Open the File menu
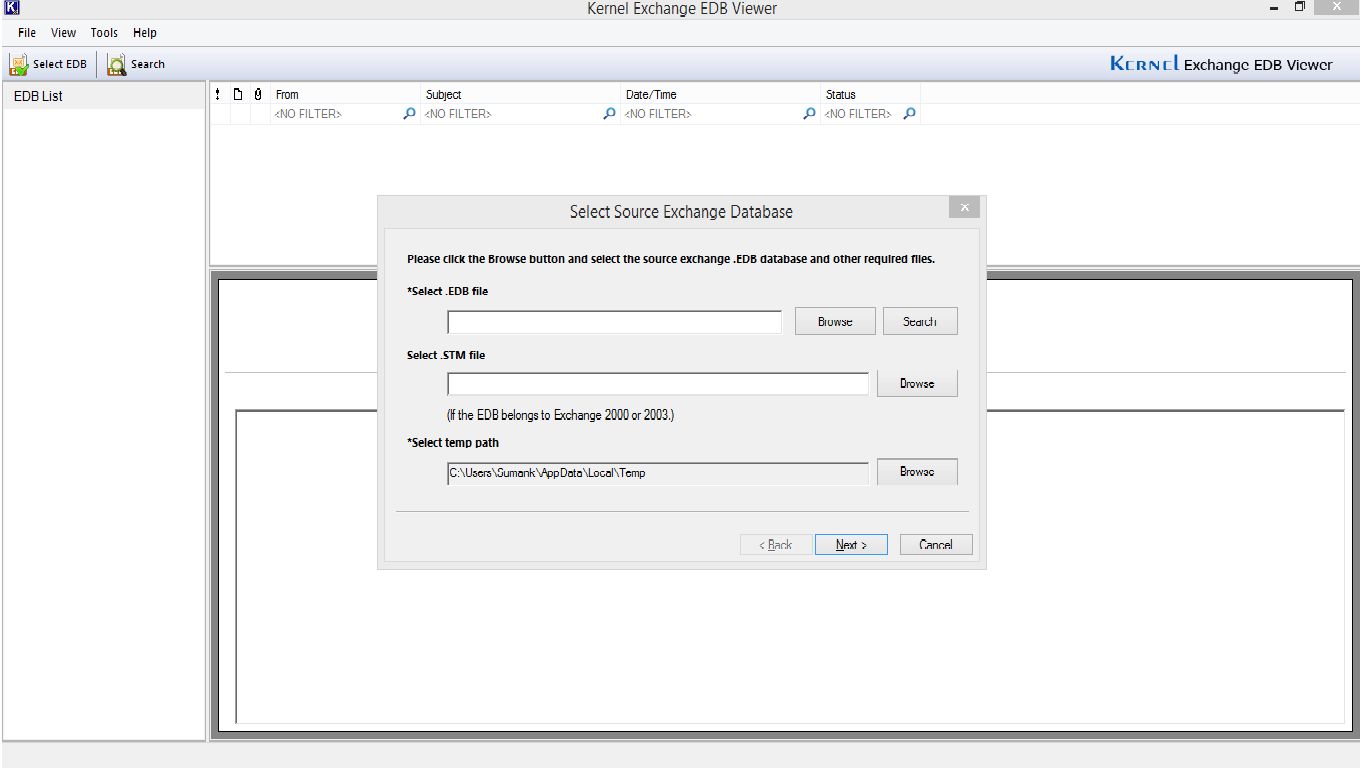The height and width of the screenshot is (768, 1360). [27, 33]
